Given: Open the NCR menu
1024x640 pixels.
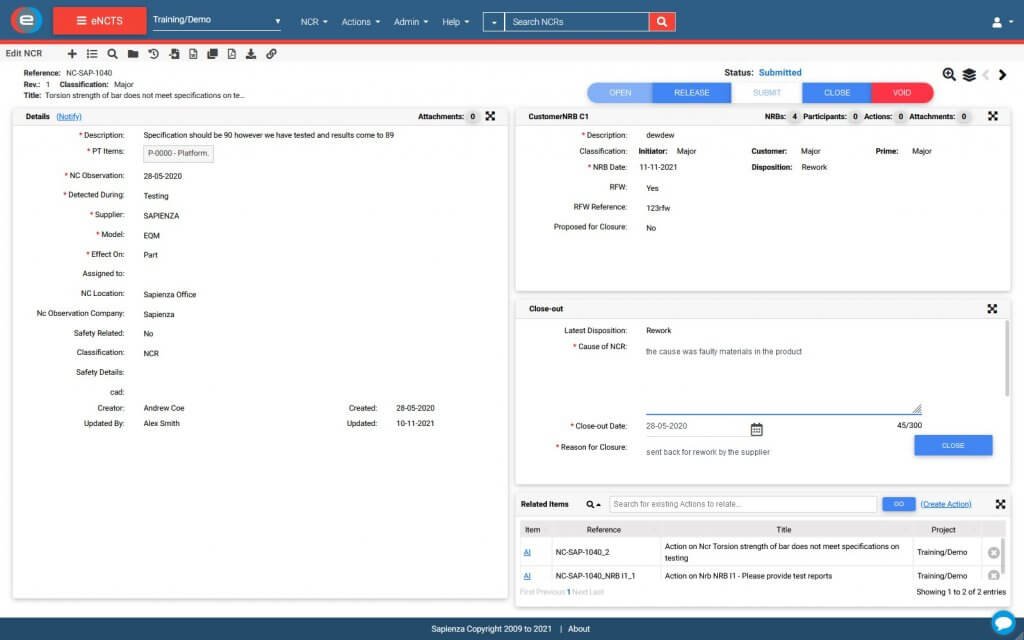Looking at the screenshot, I should pyautogui.click(x=314, y=21).
